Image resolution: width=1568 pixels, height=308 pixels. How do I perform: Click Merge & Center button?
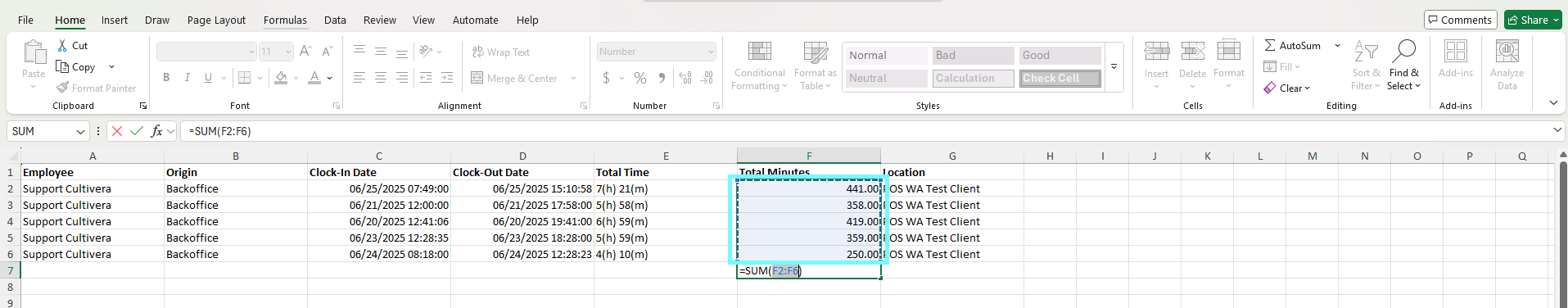coord(515,78)
